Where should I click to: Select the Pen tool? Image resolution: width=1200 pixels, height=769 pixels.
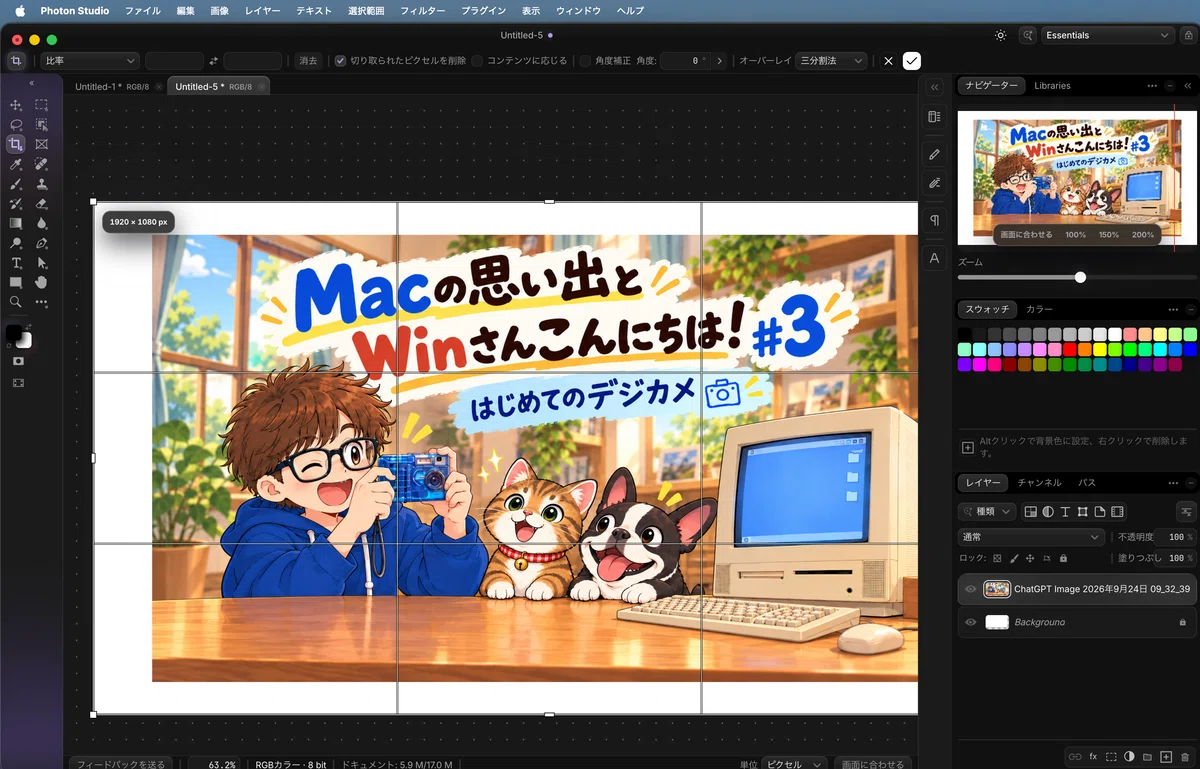coord(41,243)
